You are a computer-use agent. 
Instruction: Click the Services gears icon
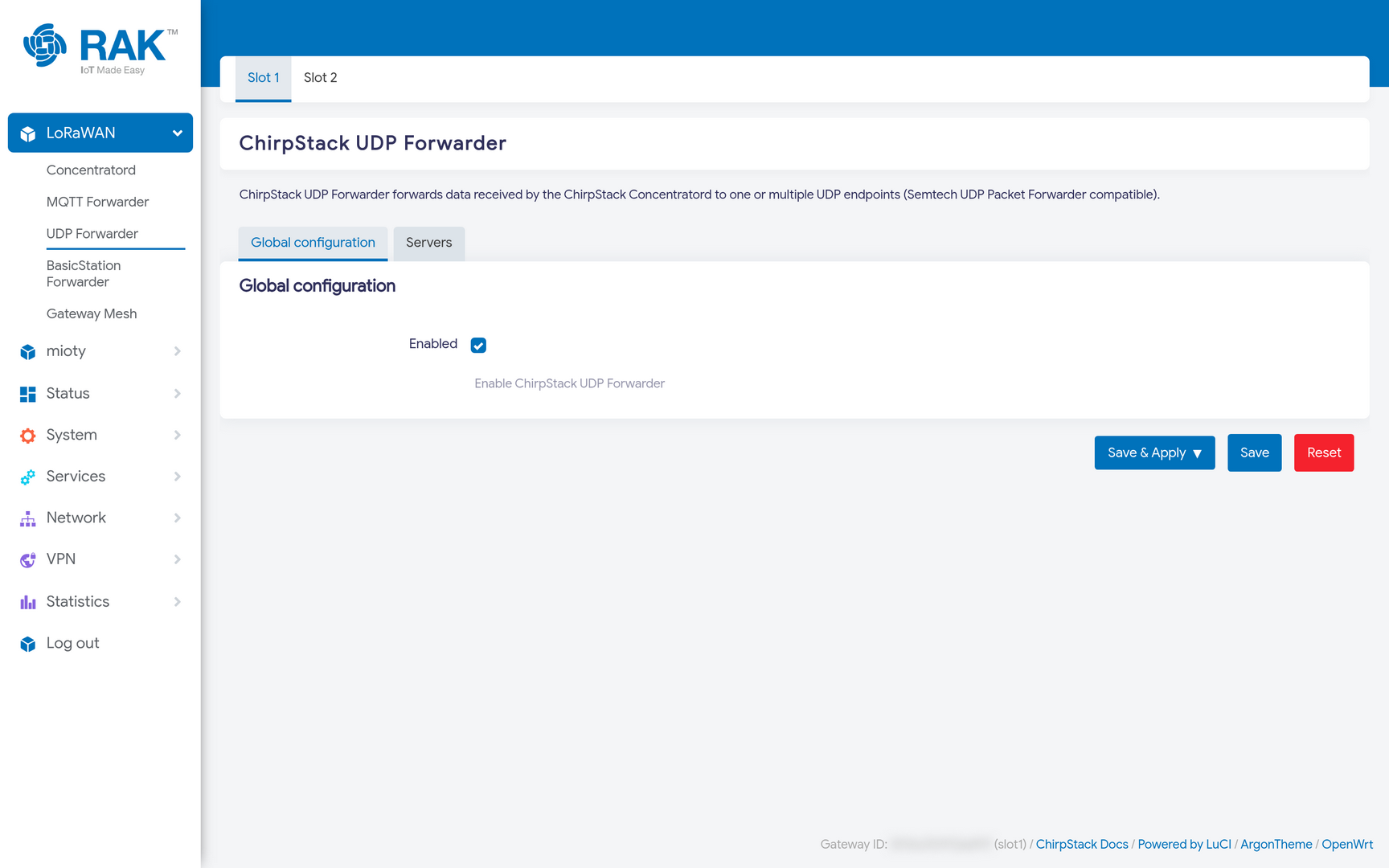(28, 477)
